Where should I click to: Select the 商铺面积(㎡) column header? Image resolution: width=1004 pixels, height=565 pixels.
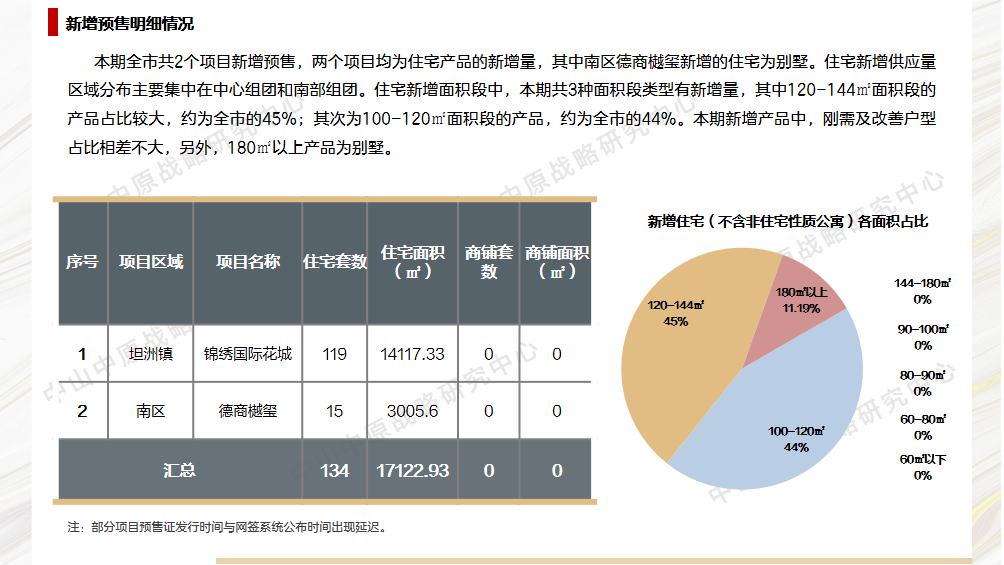pyautogui.click(x=556, y=262)
